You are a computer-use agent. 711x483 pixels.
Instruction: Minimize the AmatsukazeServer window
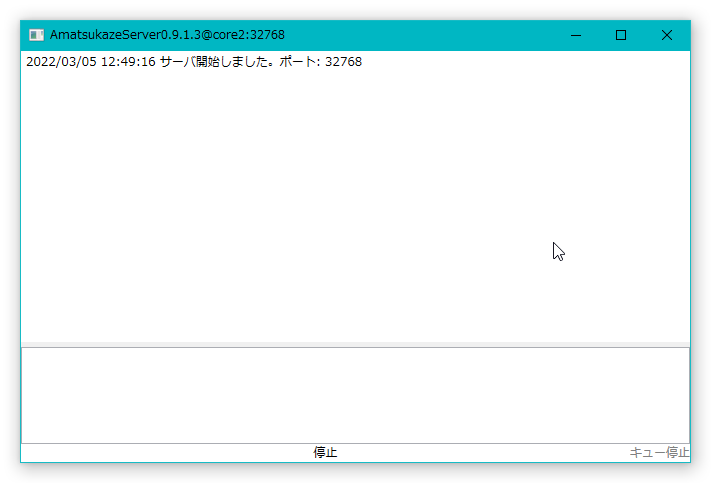(x=576, y=35)
